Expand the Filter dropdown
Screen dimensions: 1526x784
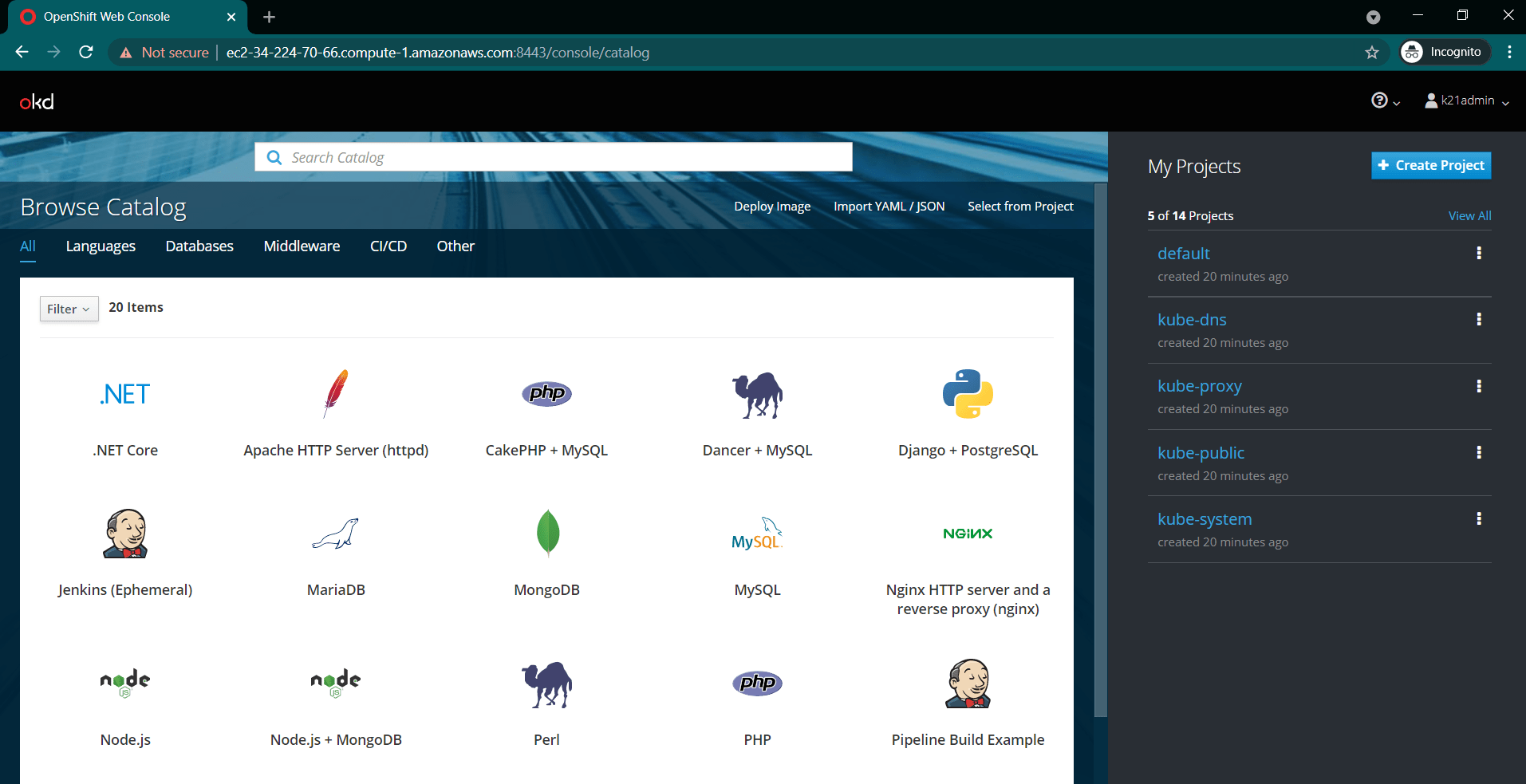tap(69, 309)
